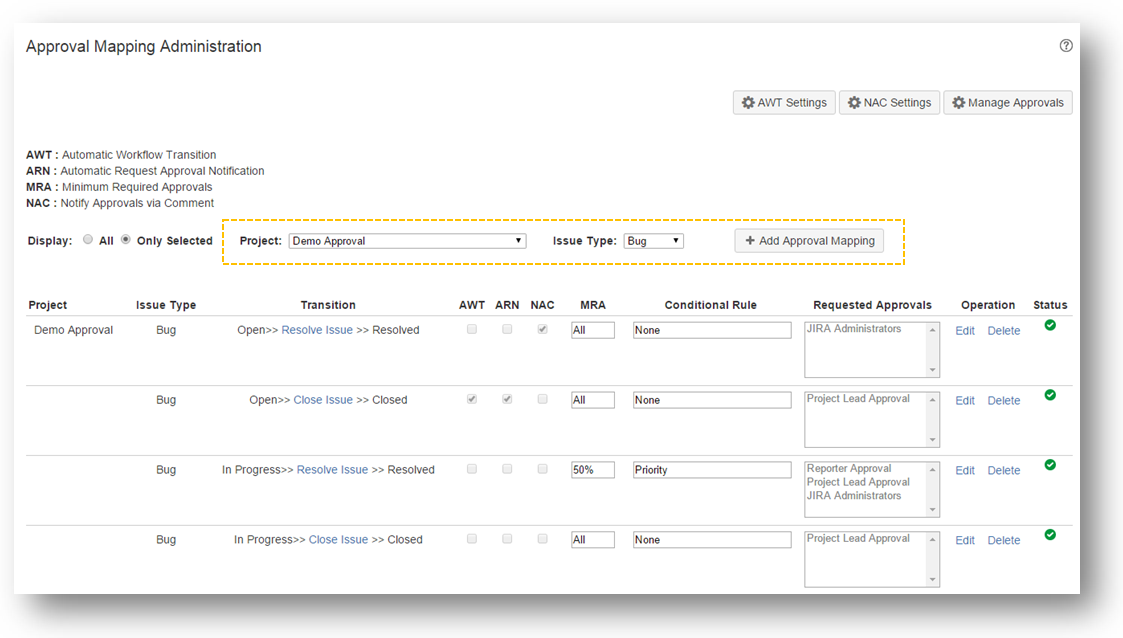Click the help question mark icon
This screenshot has width=1123, height=638.
(x=1066, y=46)
